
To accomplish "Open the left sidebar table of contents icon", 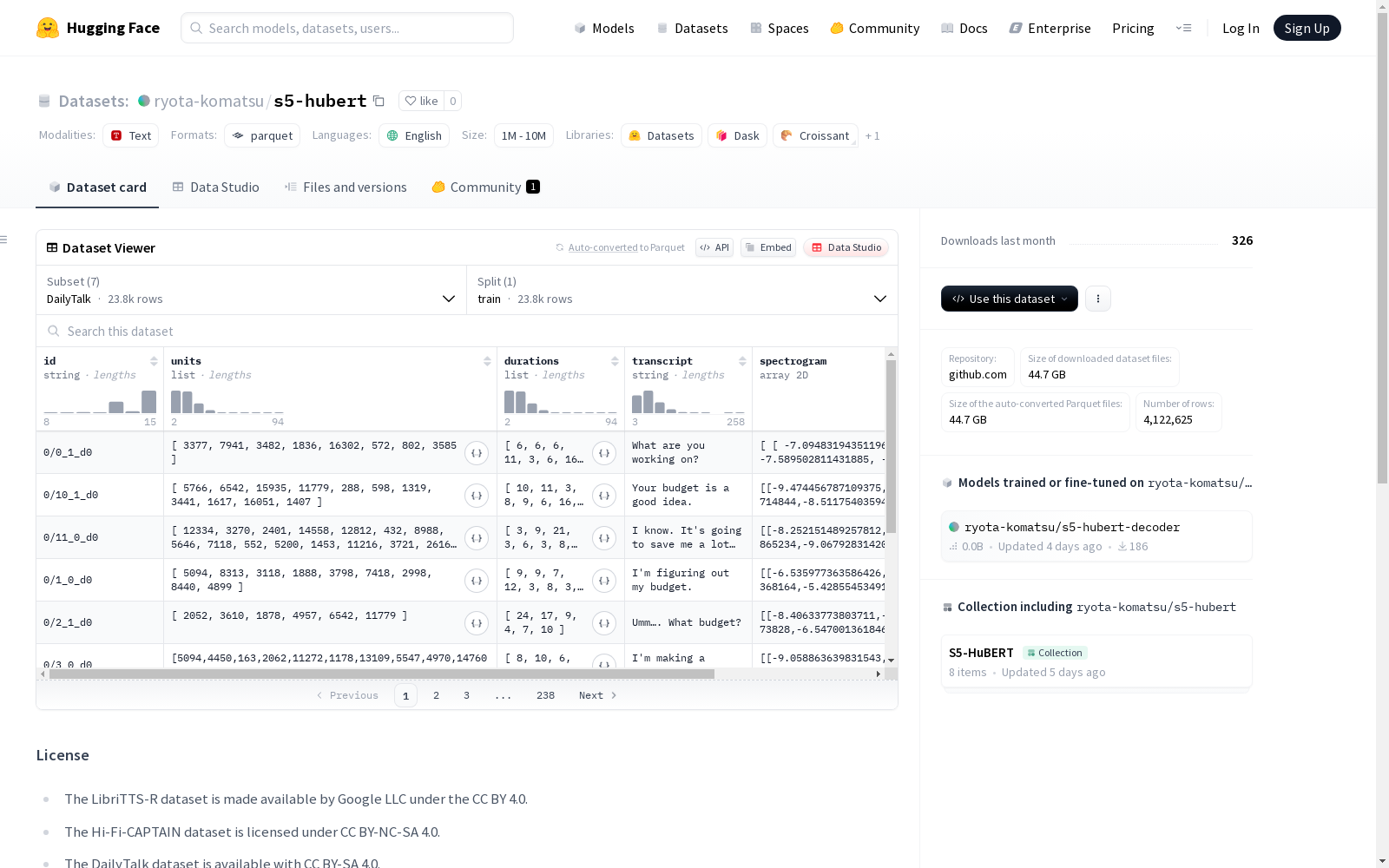I will tap(4, 240).
